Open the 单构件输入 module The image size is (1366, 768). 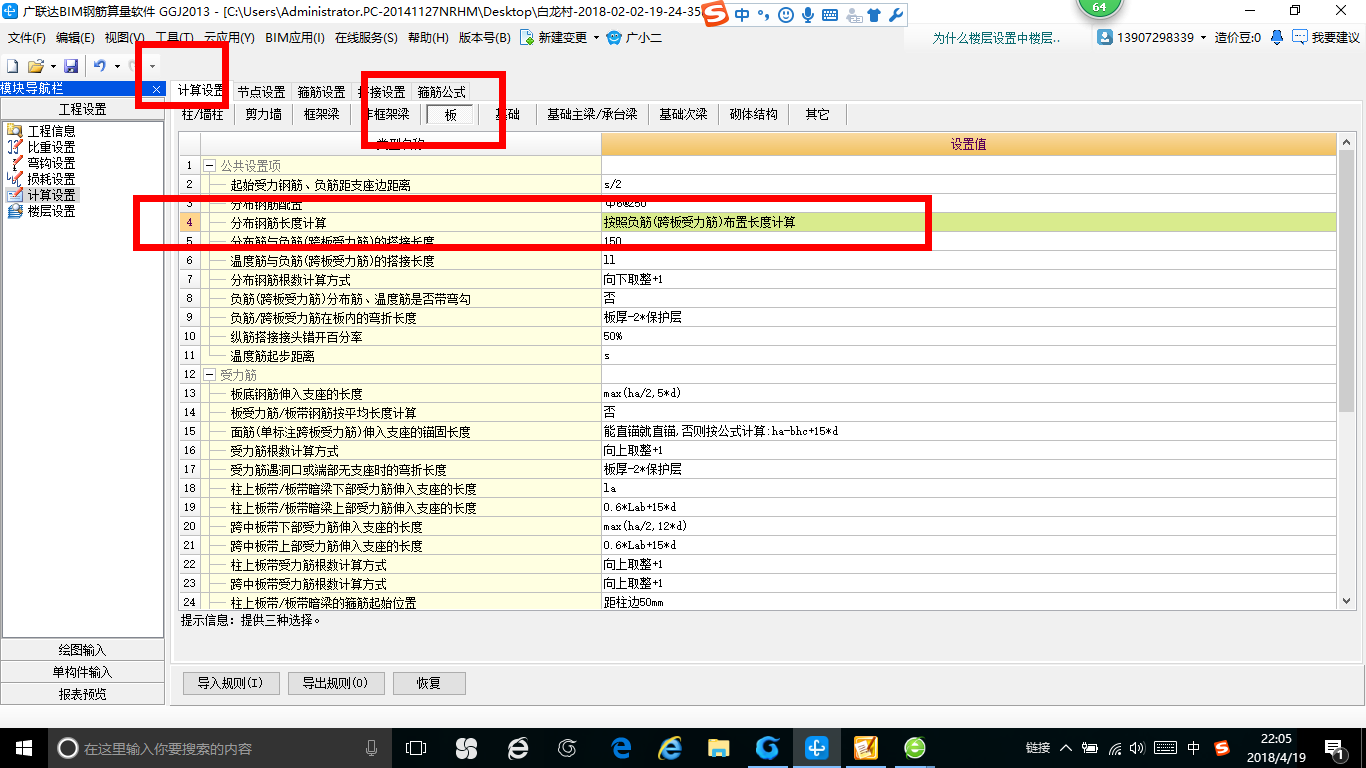pyautogui.click(x=82, y=672)
